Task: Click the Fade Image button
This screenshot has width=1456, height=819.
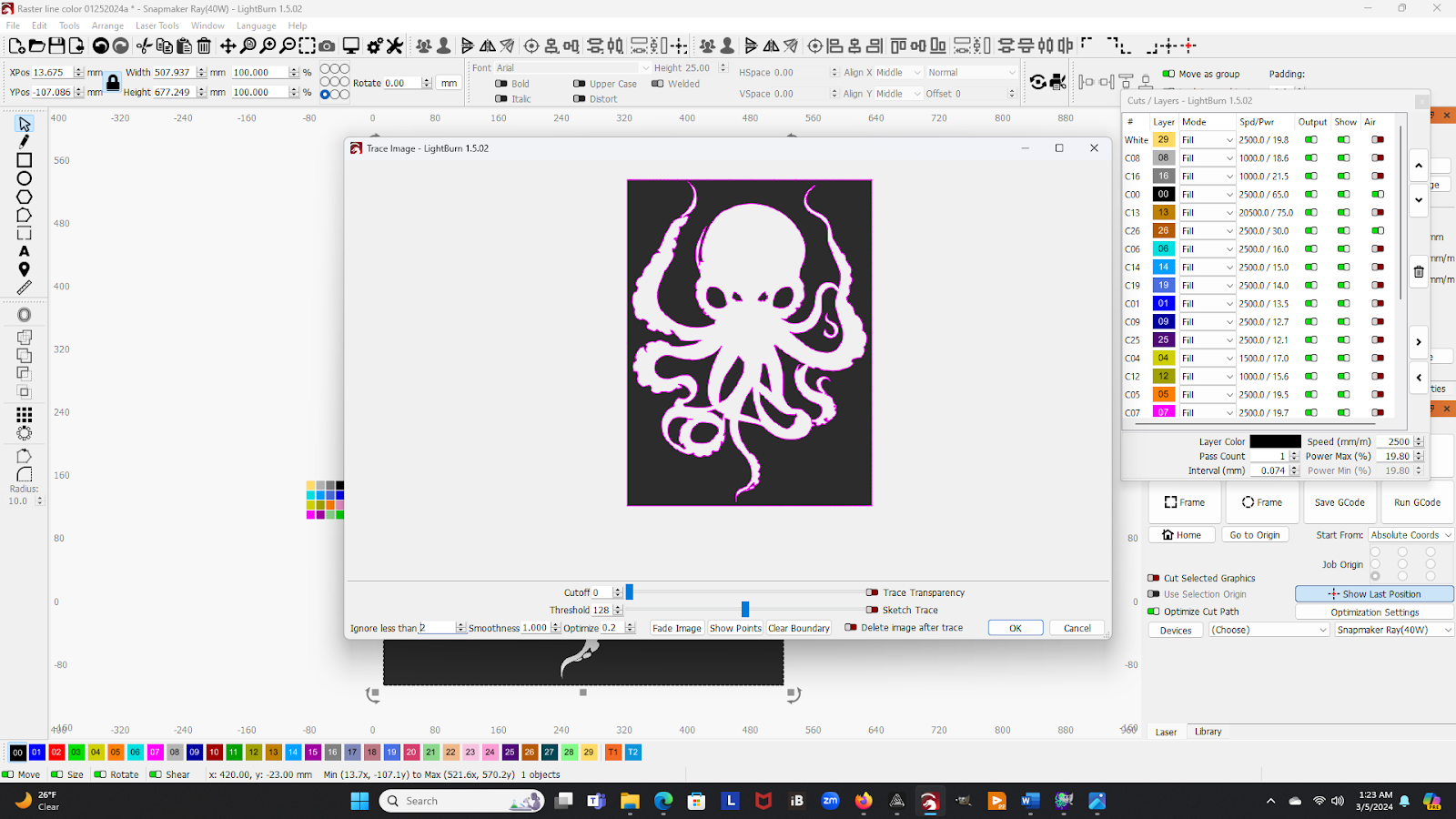Action: [676, 628]
